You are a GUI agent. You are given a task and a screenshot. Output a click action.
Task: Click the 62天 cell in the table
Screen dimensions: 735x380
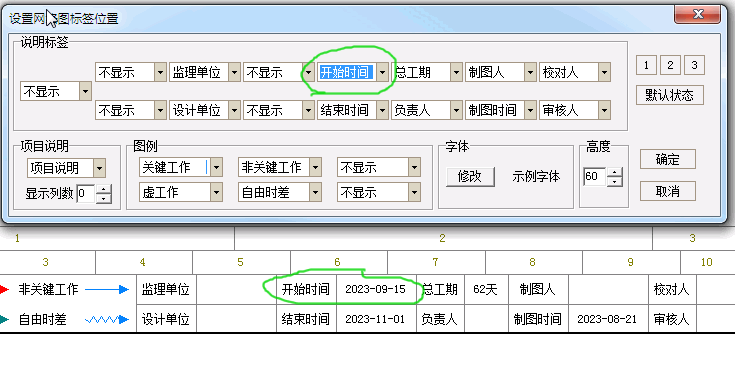point(486,289)
